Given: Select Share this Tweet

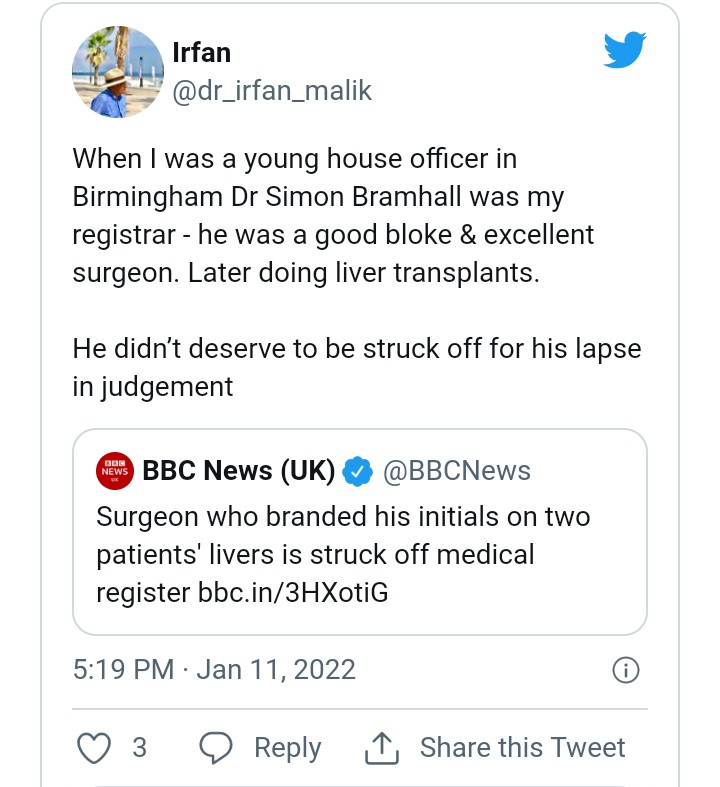Looking at the screenshot, I should pyautogui.click(x=522, y=748).
